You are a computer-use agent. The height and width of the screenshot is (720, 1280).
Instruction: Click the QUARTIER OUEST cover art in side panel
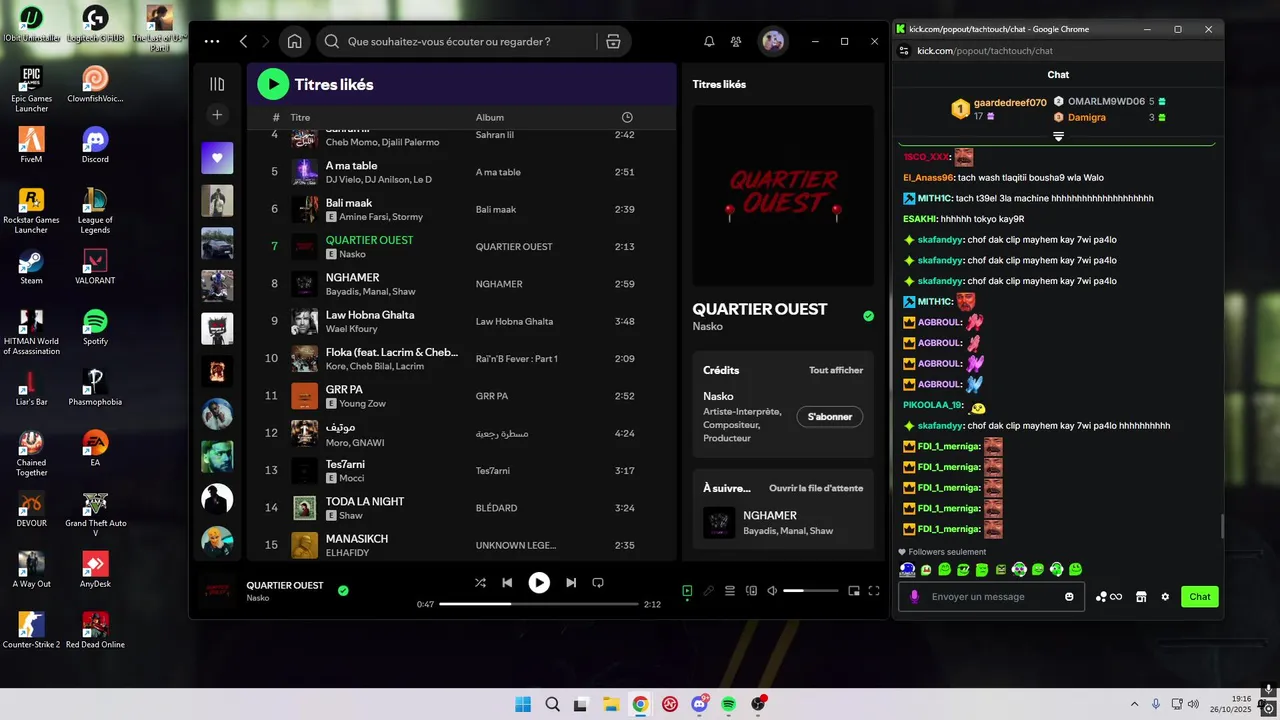(783, 196)
